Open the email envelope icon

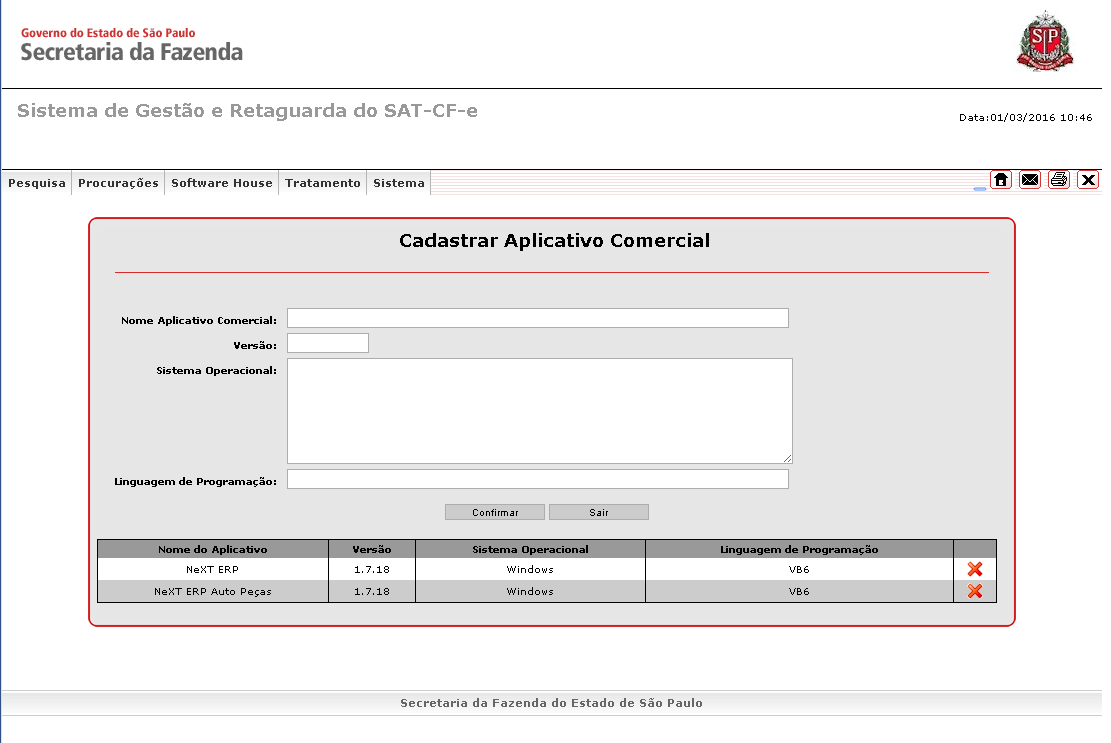[x=1030, y=180]
